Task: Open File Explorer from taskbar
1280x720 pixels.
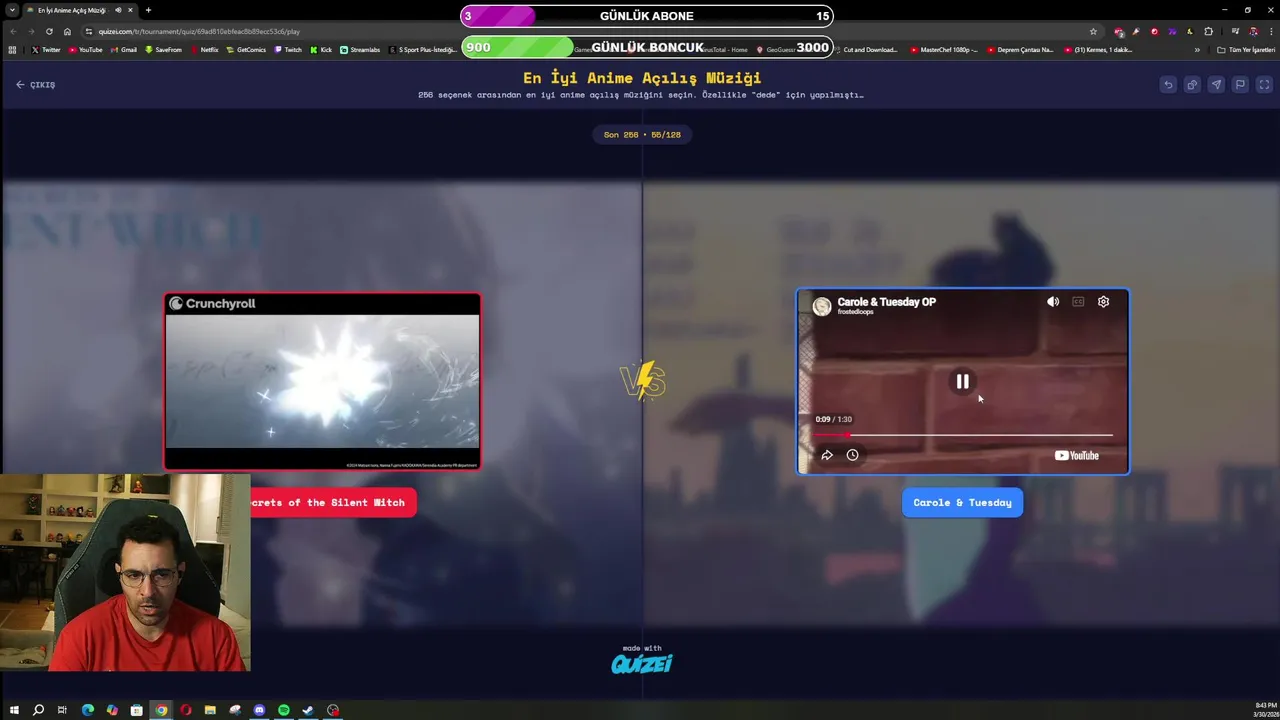Action: pyautogui.click(x=210, y=710)
